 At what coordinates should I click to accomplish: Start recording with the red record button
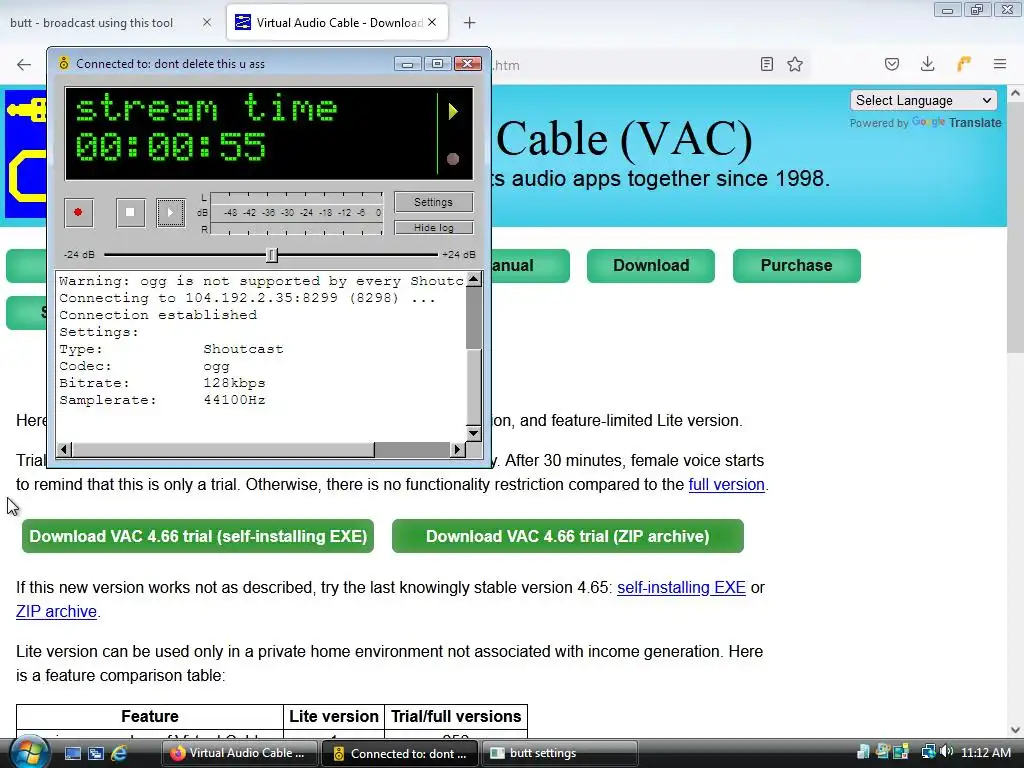[78, 212]
